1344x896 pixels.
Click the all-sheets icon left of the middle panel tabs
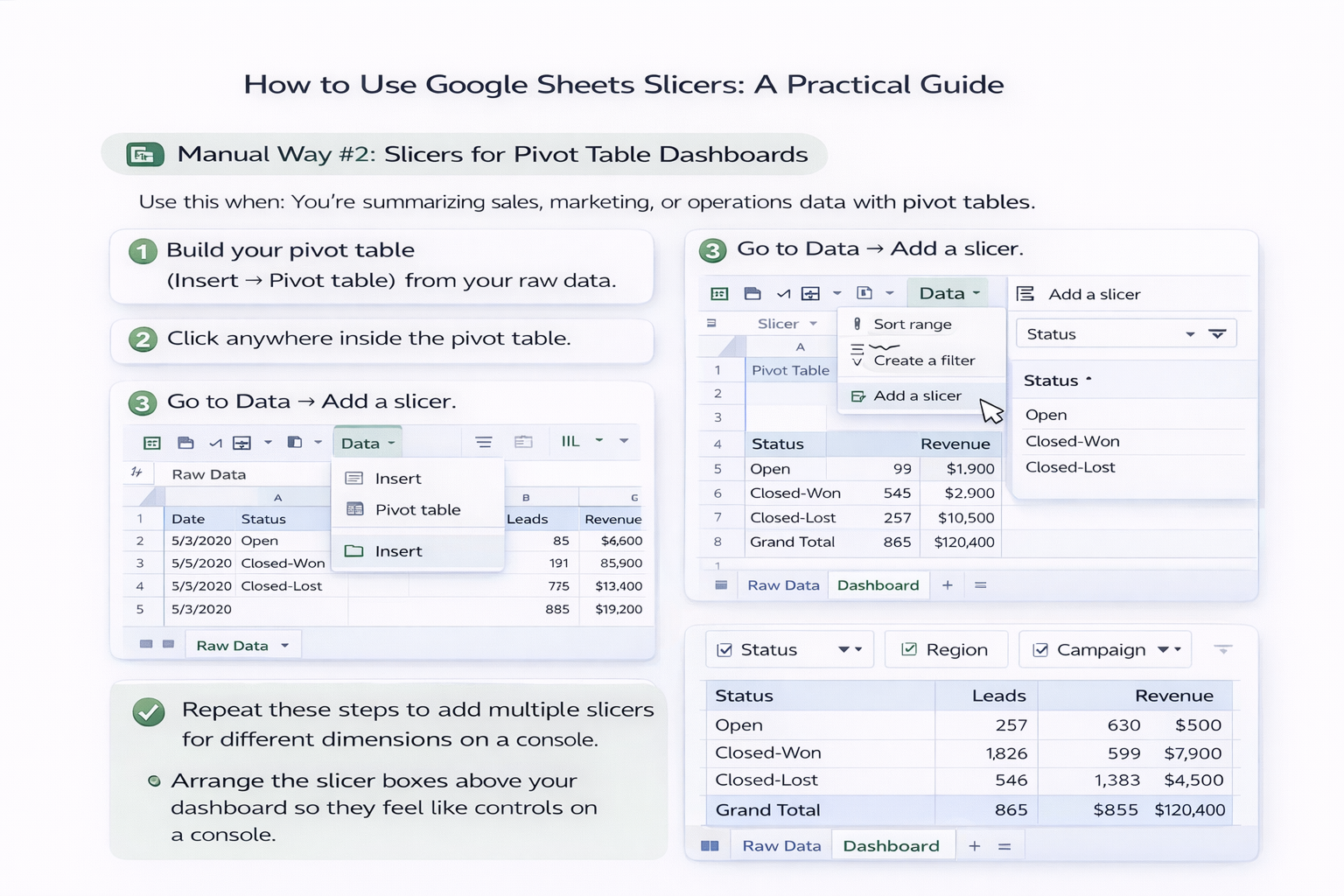point(721,584)
